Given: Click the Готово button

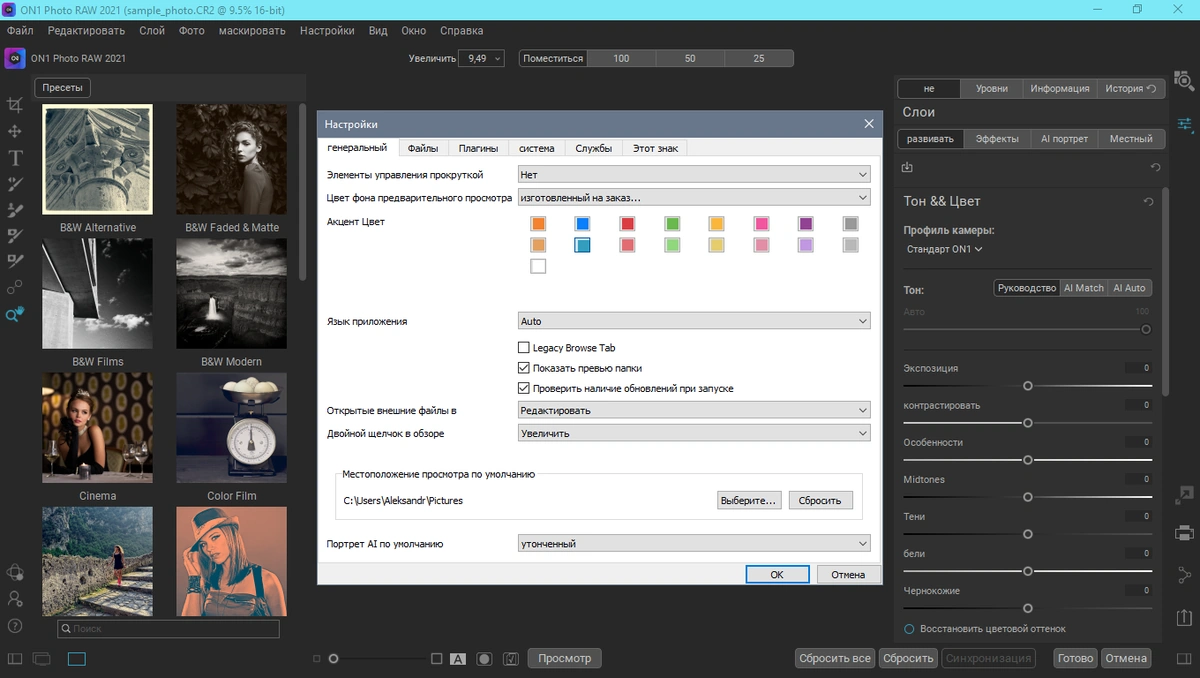Looking at the screenshot, I should [x=1075, y=658].
